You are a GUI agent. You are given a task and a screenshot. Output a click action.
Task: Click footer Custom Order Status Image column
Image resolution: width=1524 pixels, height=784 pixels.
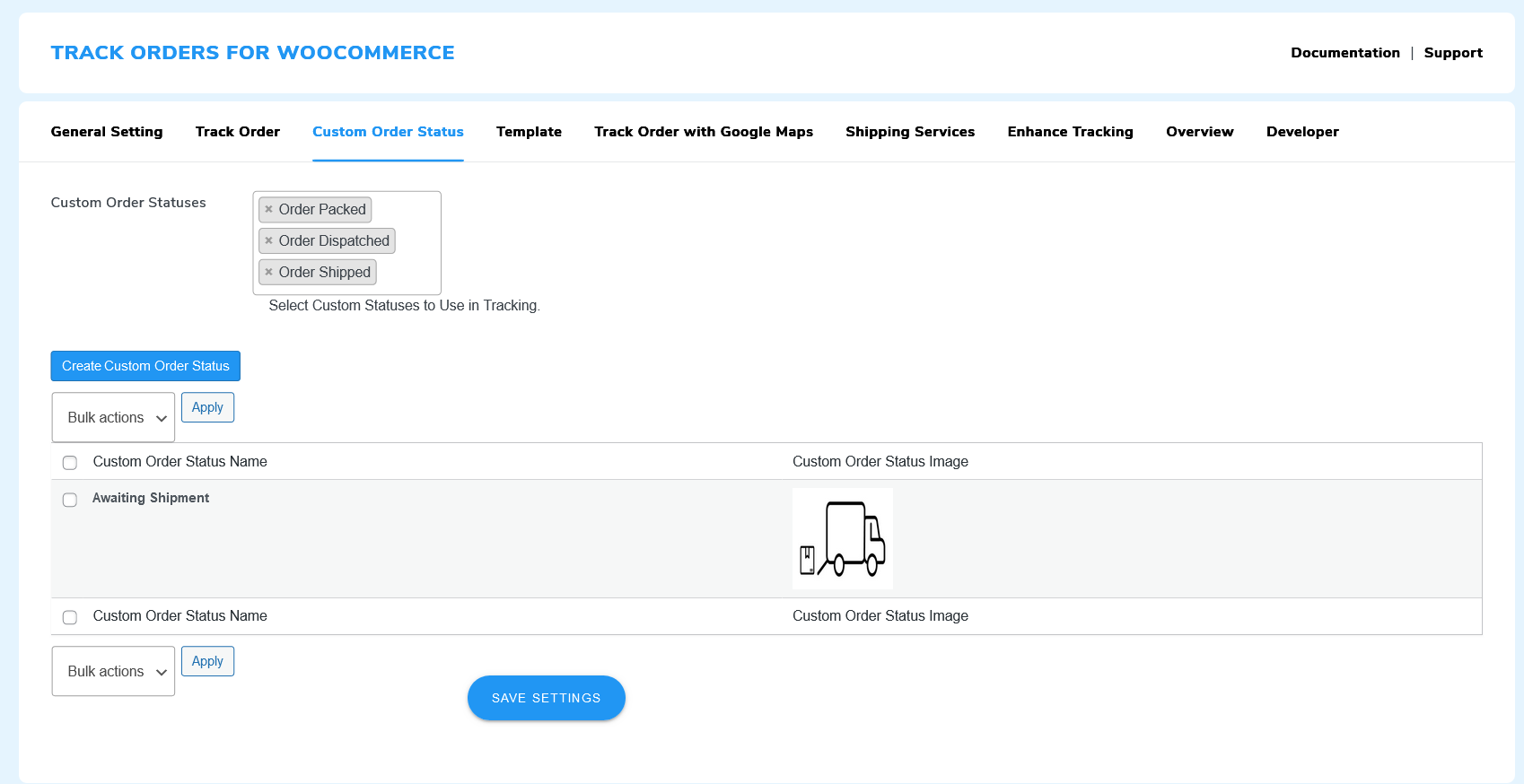coord(880,615)
